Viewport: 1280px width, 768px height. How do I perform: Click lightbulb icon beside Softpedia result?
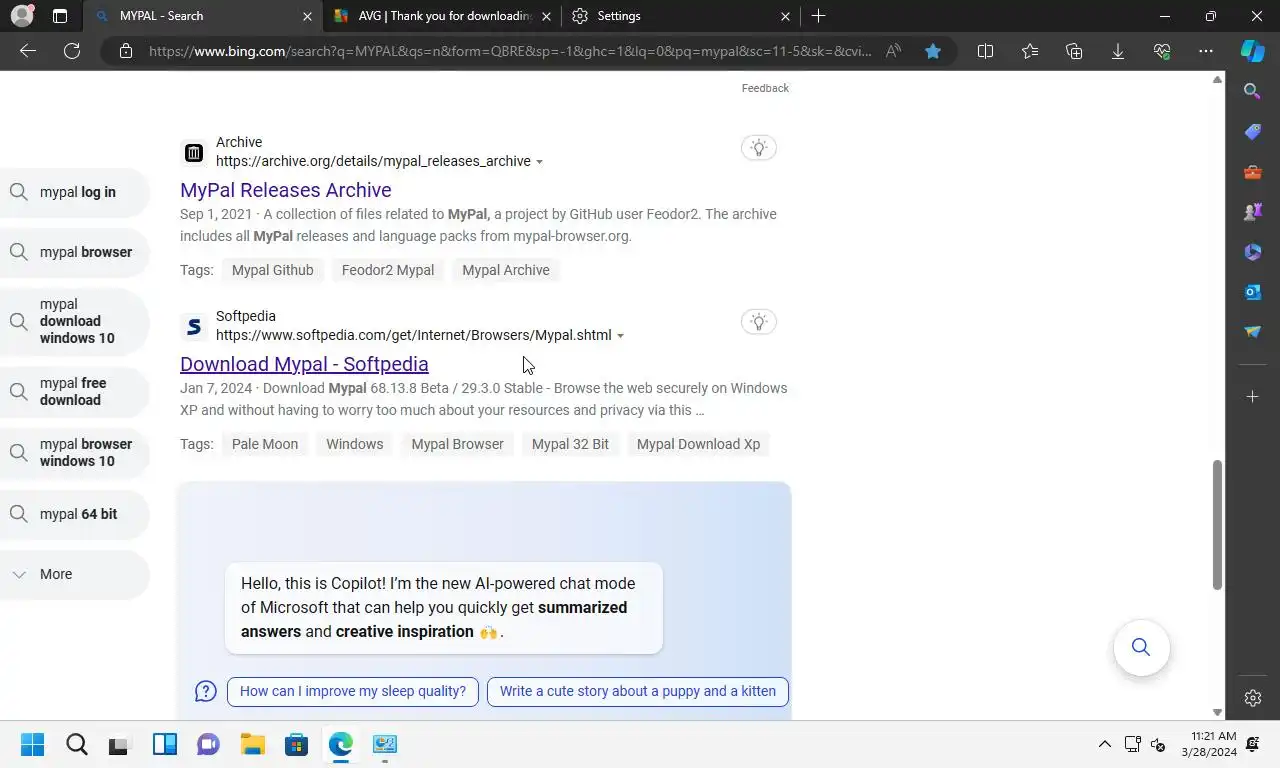pos(759,322)
